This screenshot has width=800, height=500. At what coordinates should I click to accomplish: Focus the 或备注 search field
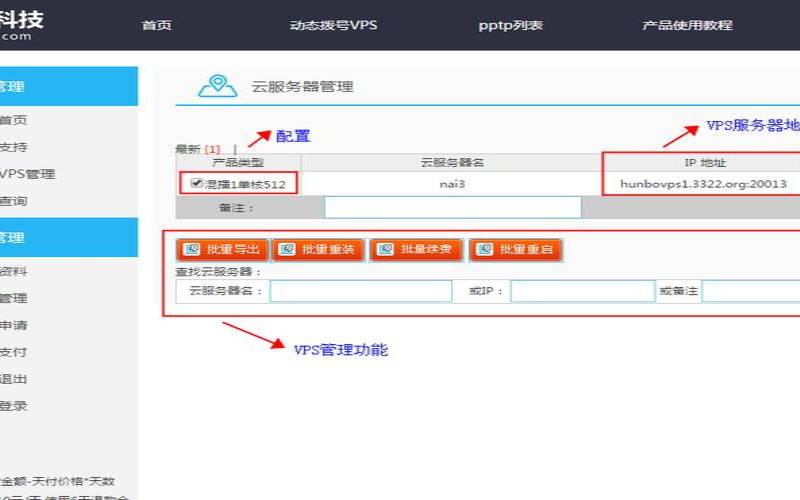(751, 291)
